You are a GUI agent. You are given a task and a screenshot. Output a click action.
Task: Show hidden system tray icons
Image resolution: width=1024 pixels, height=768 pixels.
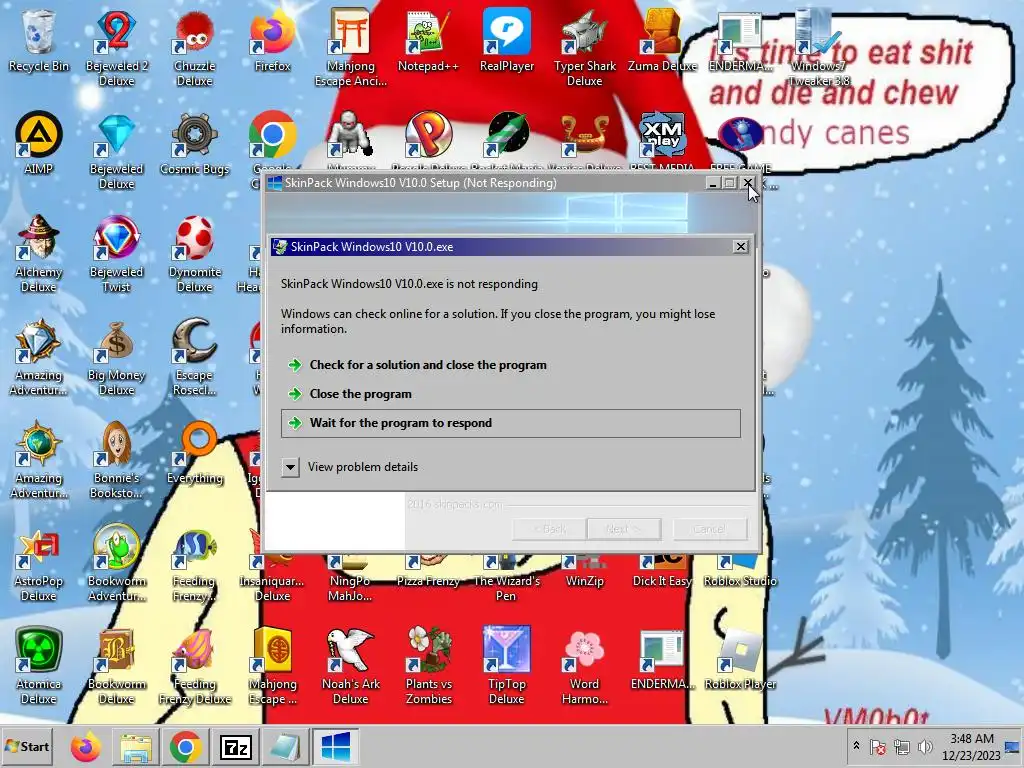point(856,746)
